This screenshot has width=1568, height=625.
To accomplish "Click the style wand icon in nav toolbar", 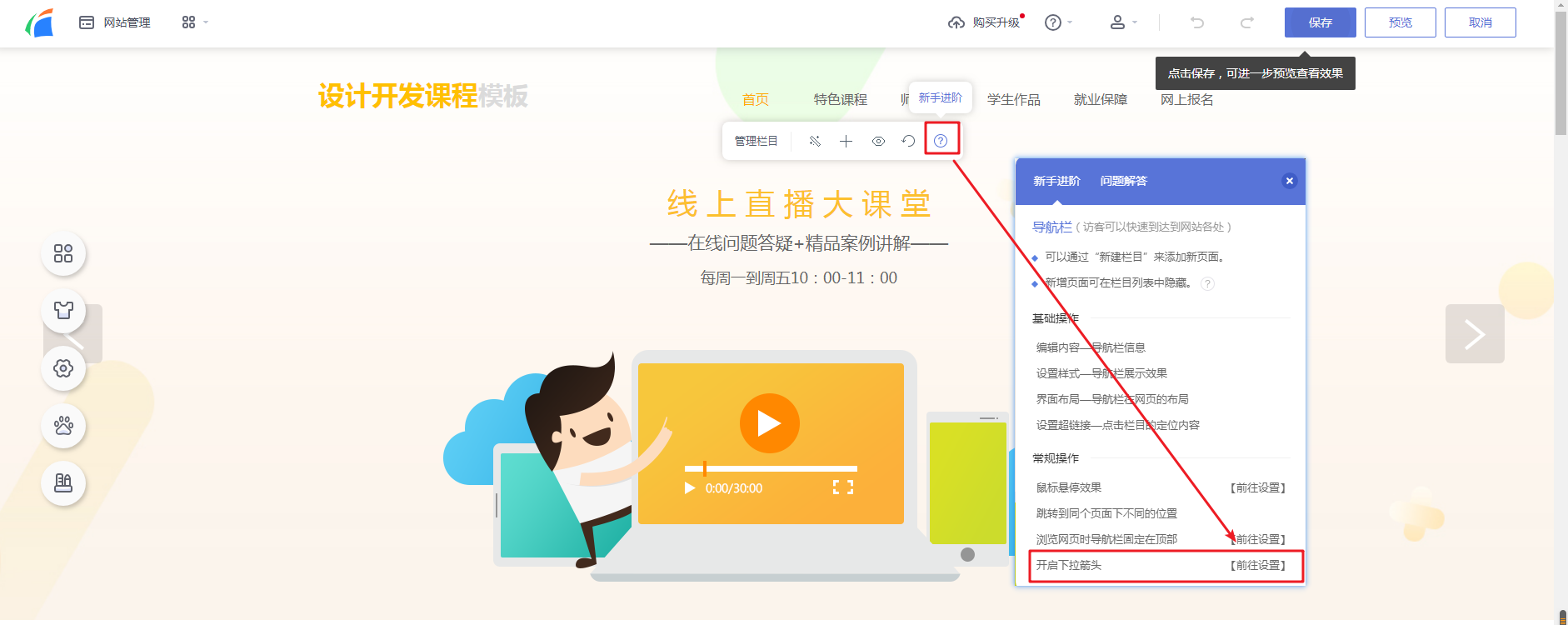I will click(815, 141).
